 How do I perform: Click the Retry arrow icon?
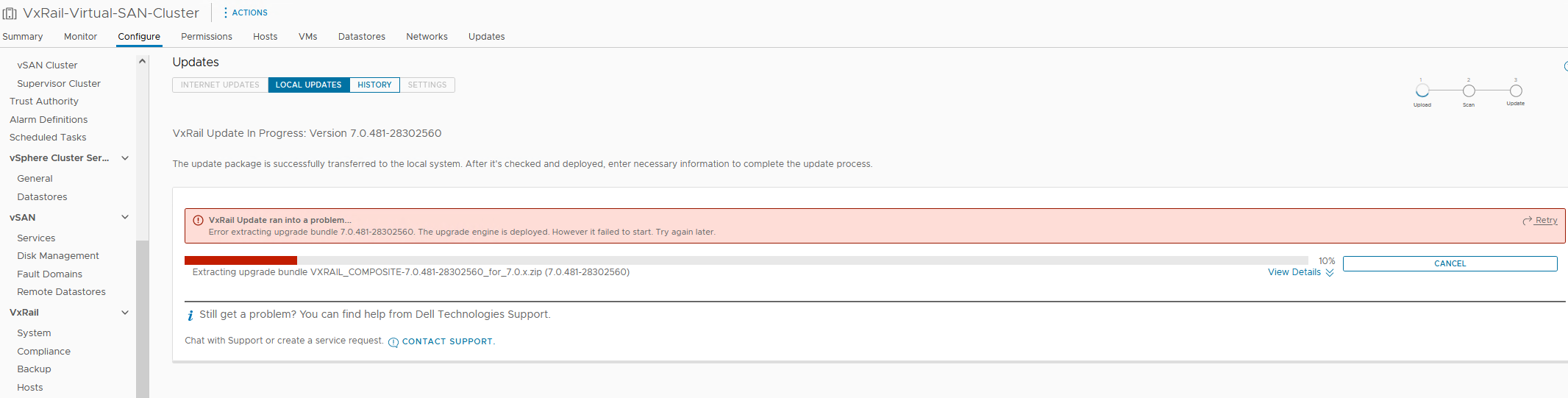1528,221
